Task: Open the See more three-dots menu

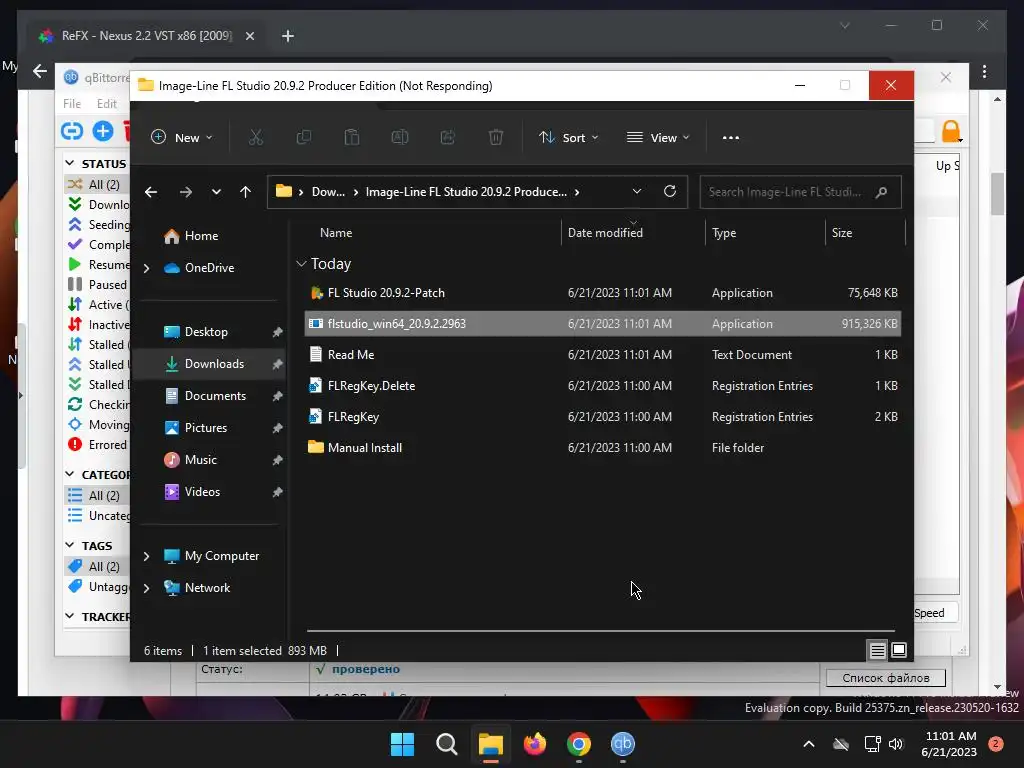Action: (x=731, y=137)
